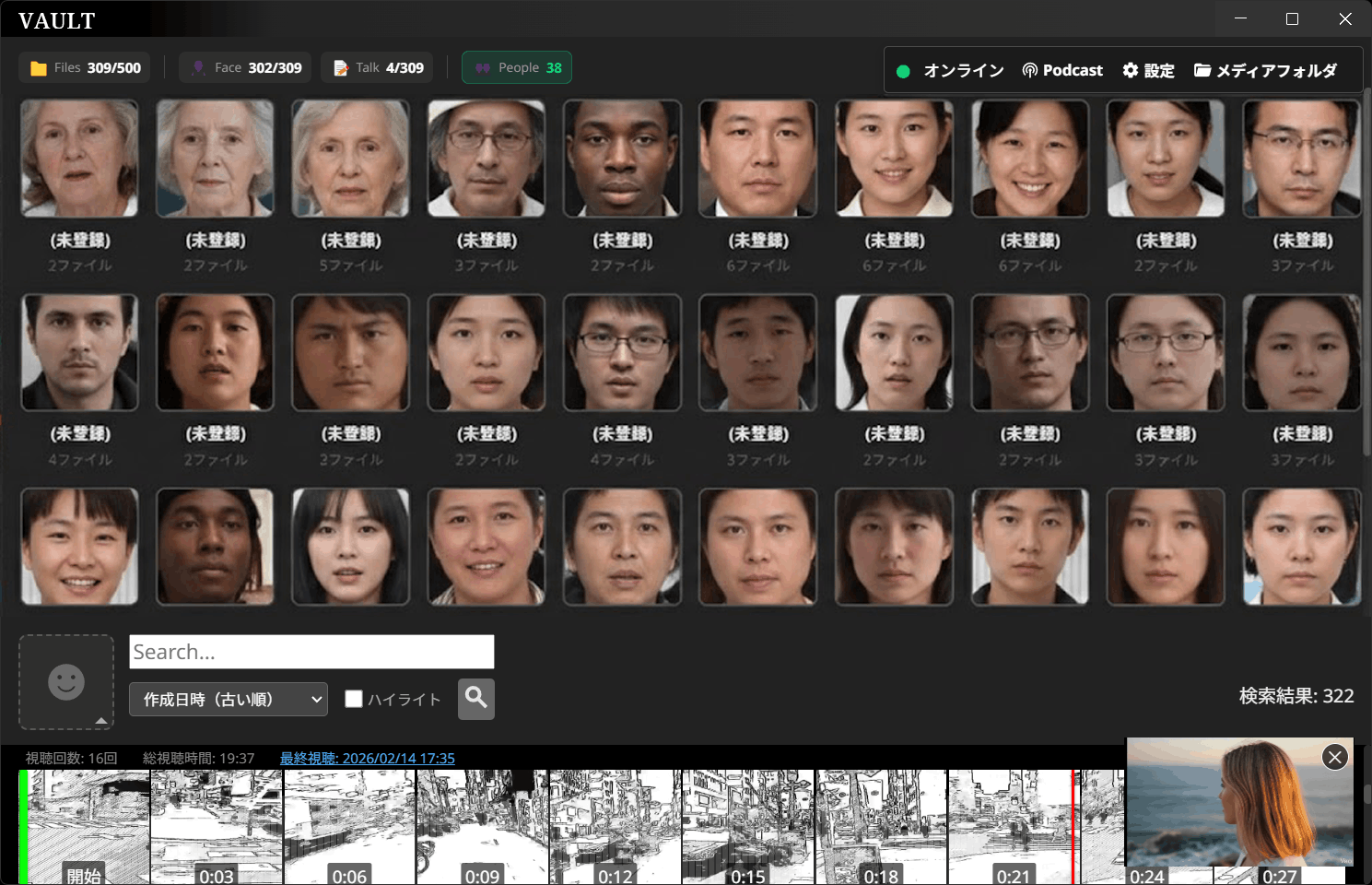Click the 視聴回数: 16回 text
1372x885 pixels.
click(72, 758)
